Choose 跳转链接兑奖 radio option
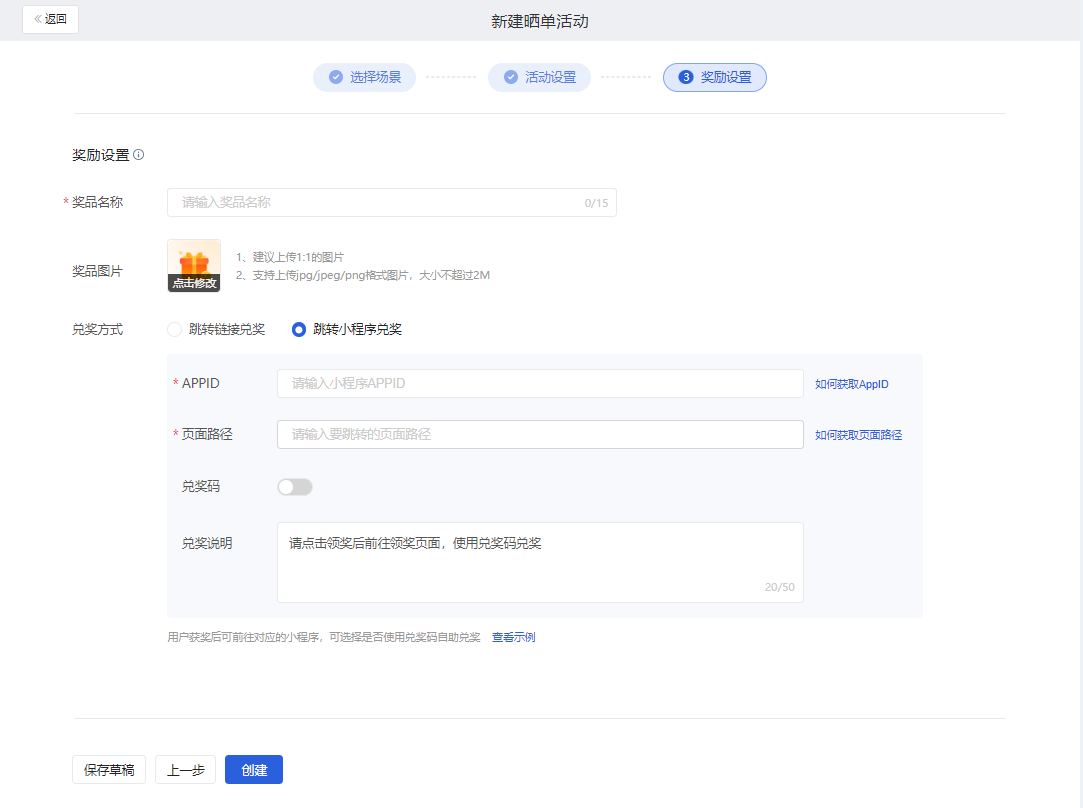Image resolution: width=1083 pixels, height=808 pixels. pyautogui.click(x=216, y=329)
